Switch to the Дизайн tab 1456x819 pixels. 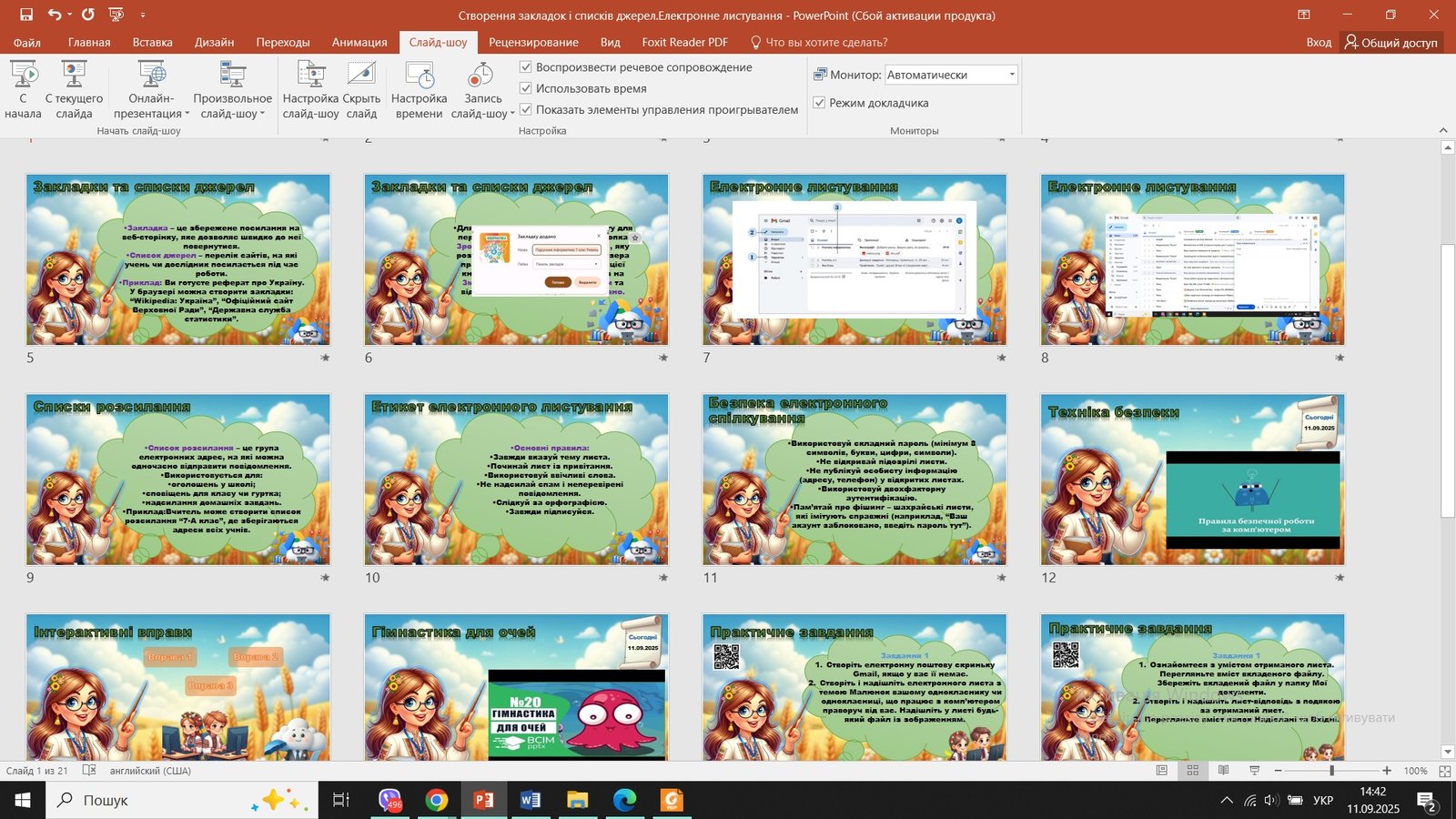(x=214, y=42)
